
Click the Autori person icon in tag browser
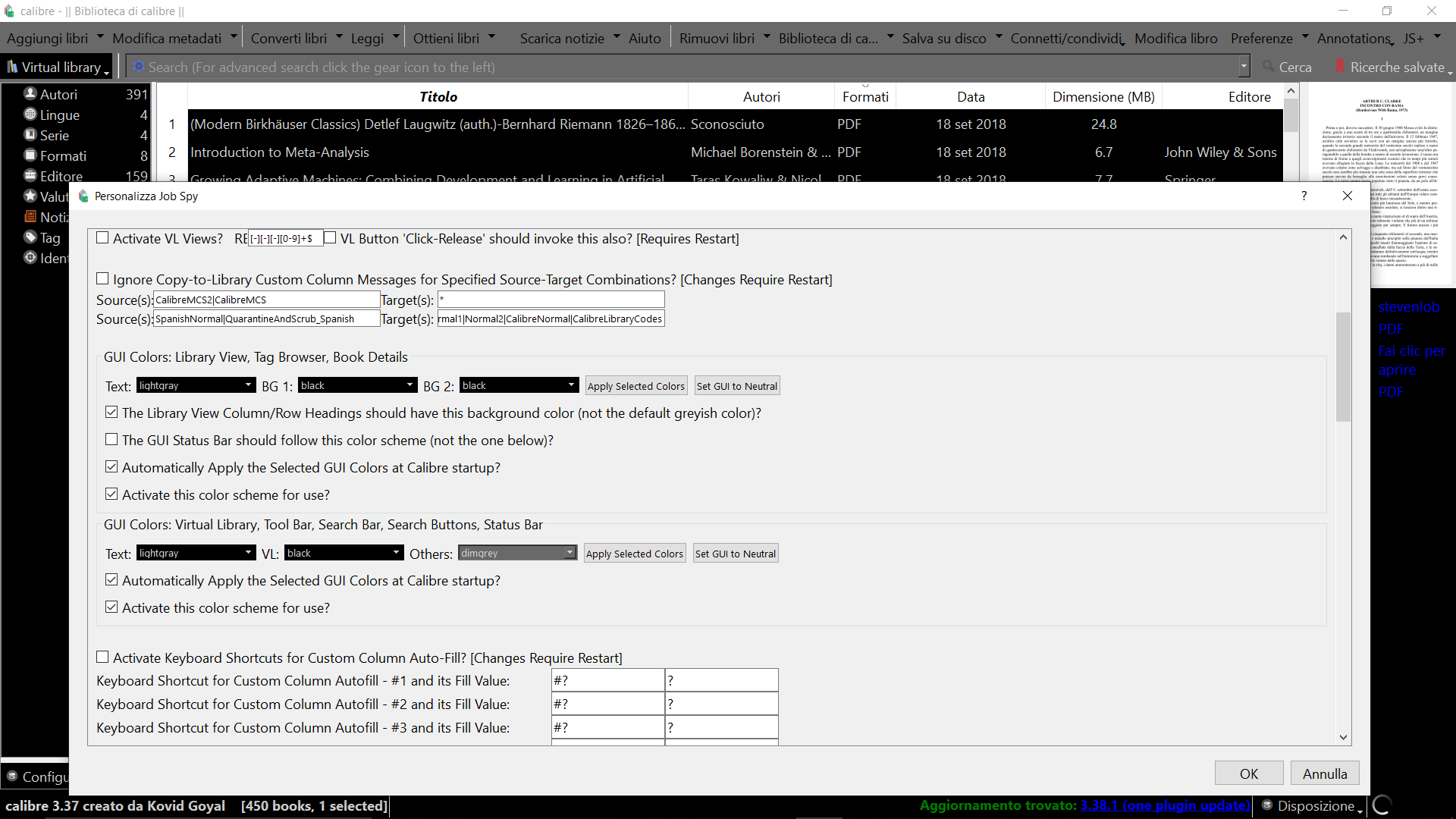[30, 93]
